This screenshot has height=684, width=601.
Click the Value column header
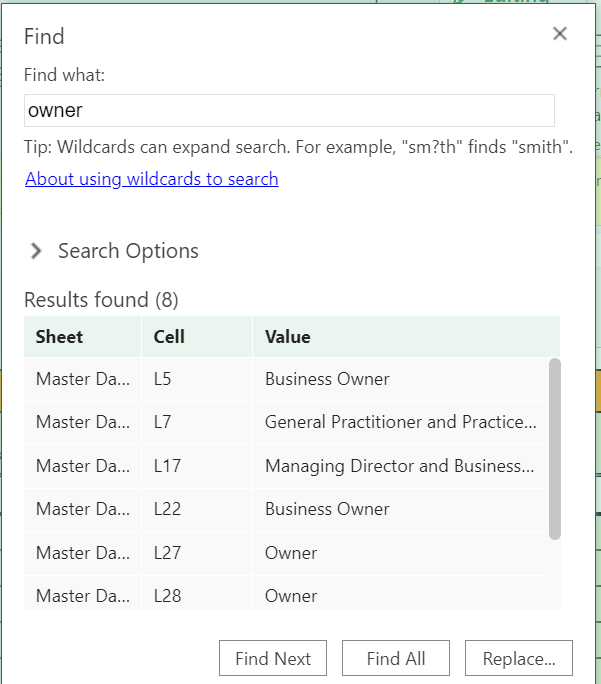coord(288,337)
